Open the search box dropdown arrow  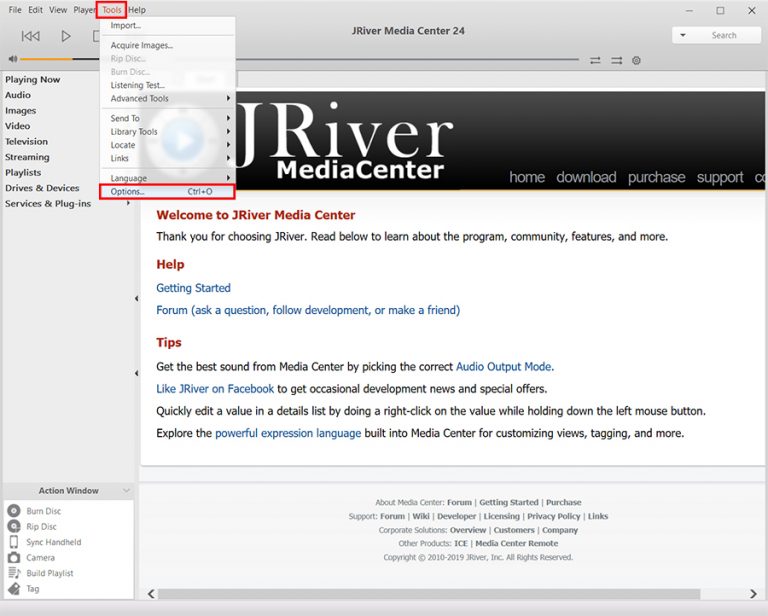click(683, 35)
